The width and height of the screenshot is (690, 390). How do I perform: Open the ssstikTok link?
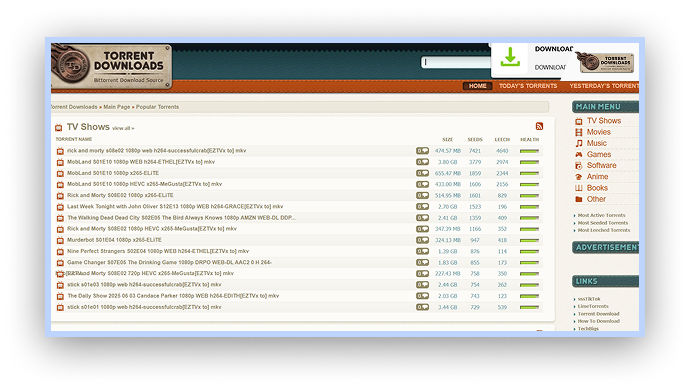[589, 299]
